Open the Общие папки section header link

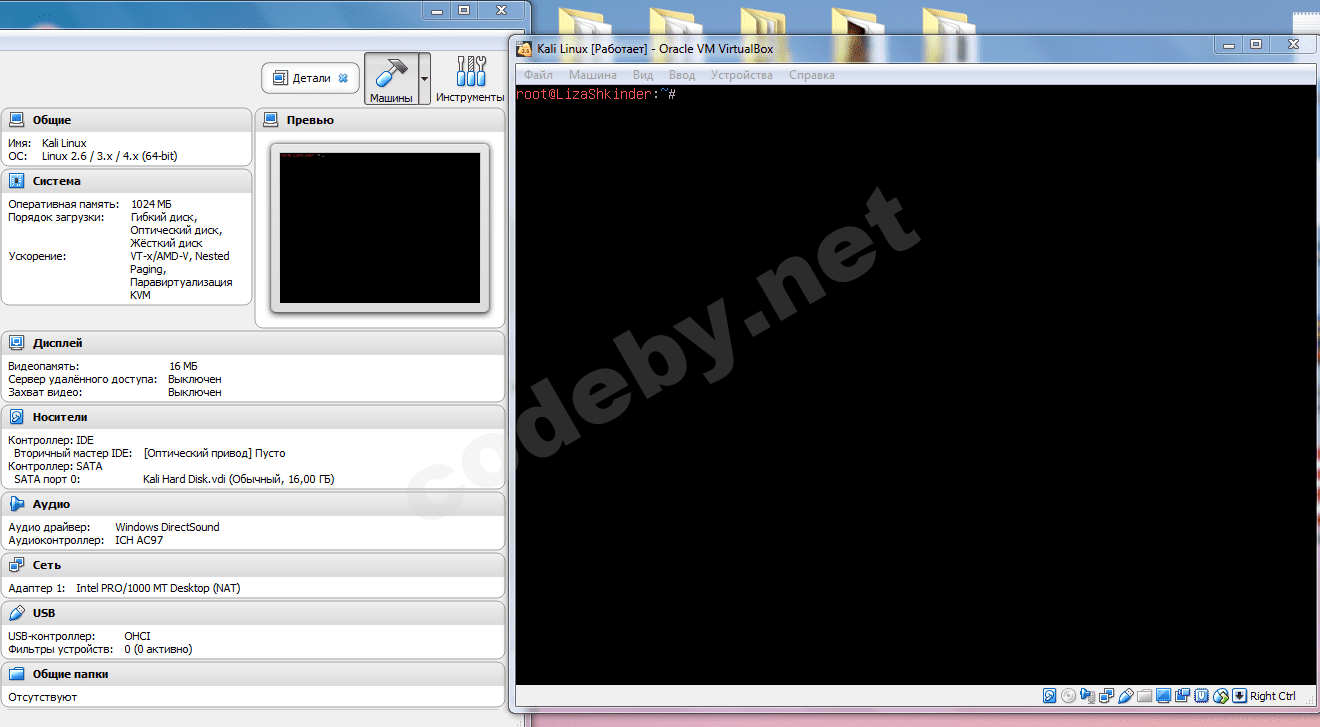point(70,674)
